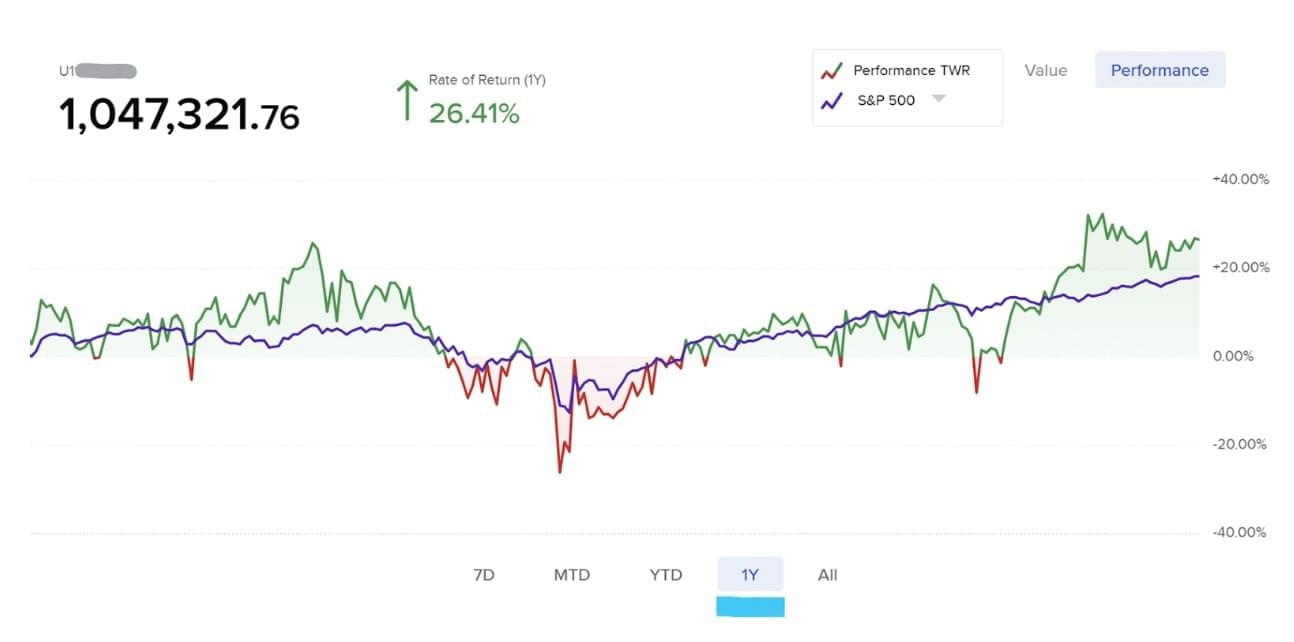
Task: Switch to the MTD time range
Action: tap(572, 575)
